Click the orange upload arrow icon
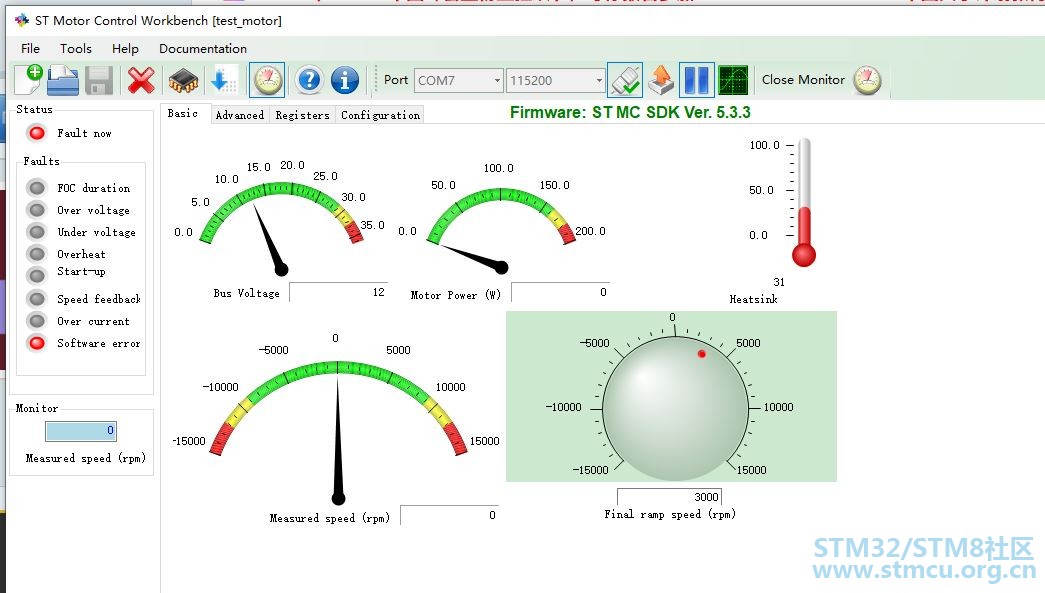The image size is (1045, 593). click(661, 80)
